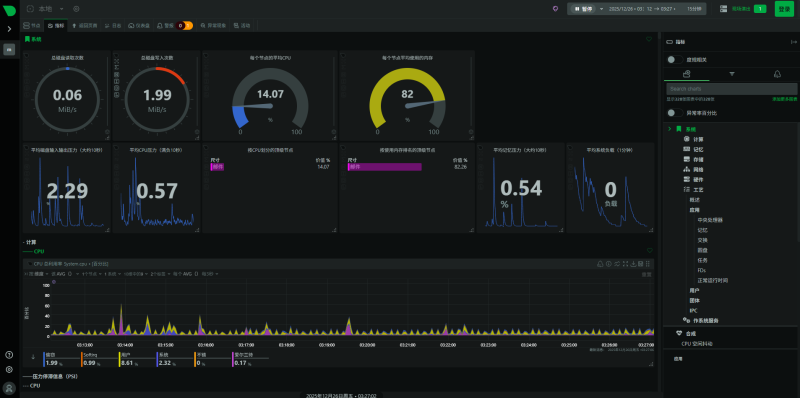
Task: Select 正常运行时间 in the metrics tree
Action: pyautogui.click(x=712, y=280)
